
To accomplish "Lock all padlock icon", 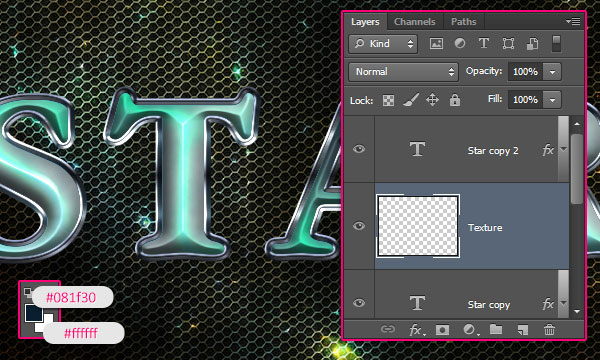I will click(x=455, y=100).
